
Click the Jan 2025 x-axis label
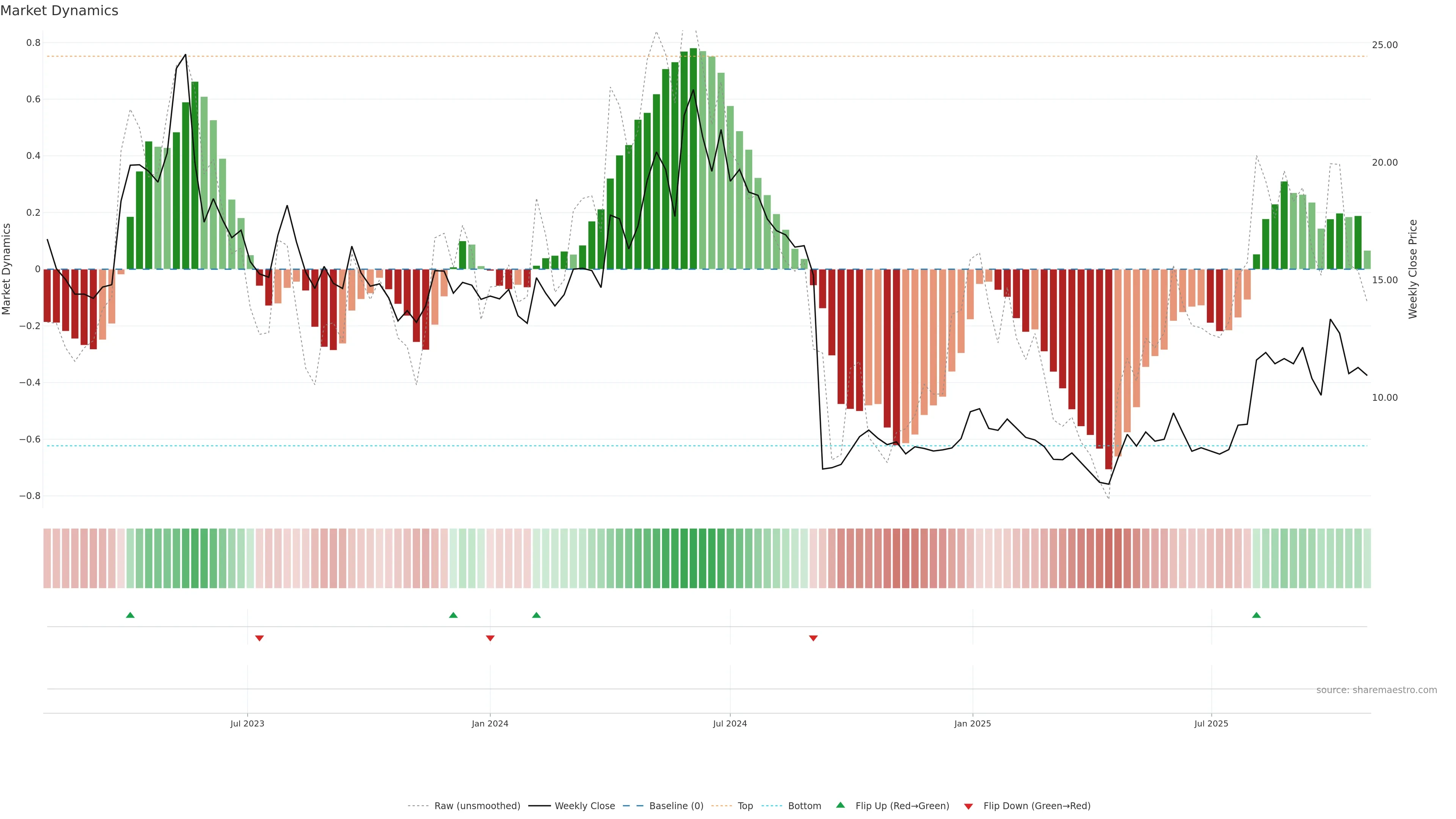[972, 723]
